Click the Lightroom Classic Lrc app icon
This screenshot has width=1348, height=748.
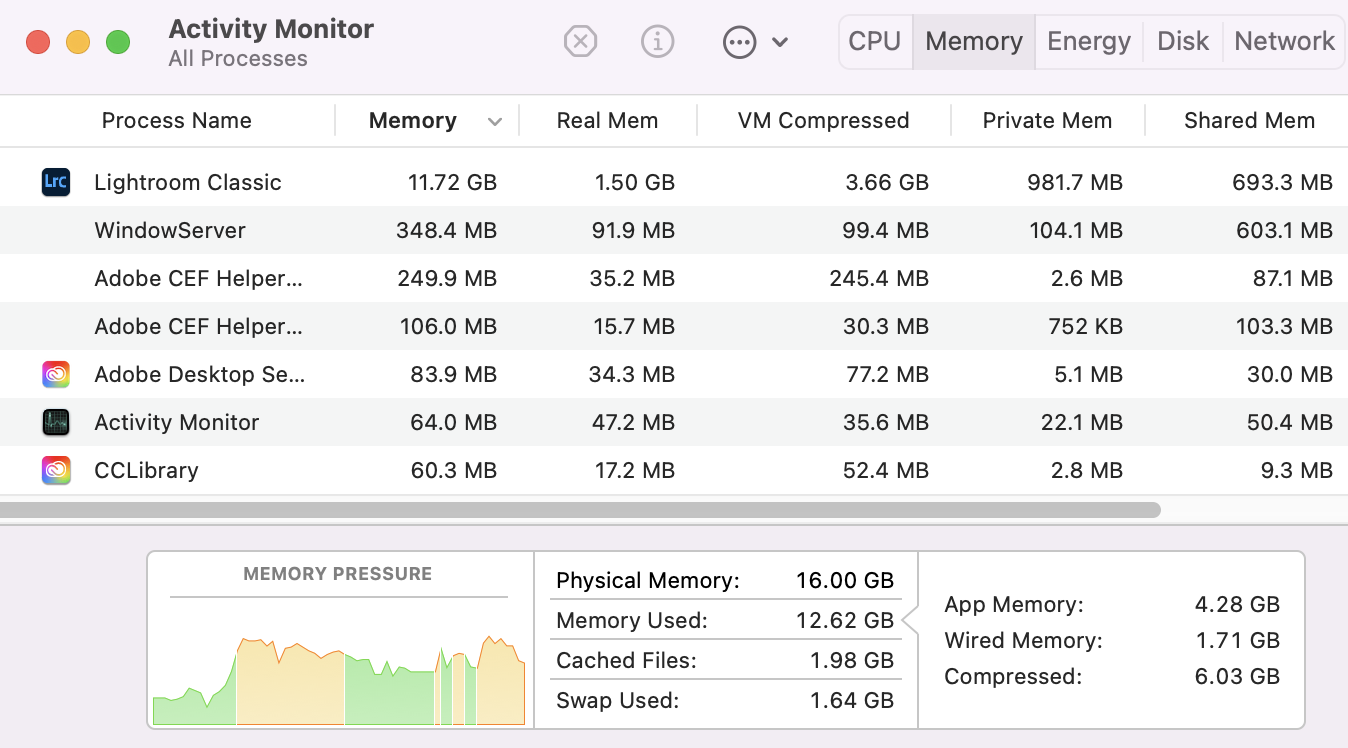coord(56,182)
